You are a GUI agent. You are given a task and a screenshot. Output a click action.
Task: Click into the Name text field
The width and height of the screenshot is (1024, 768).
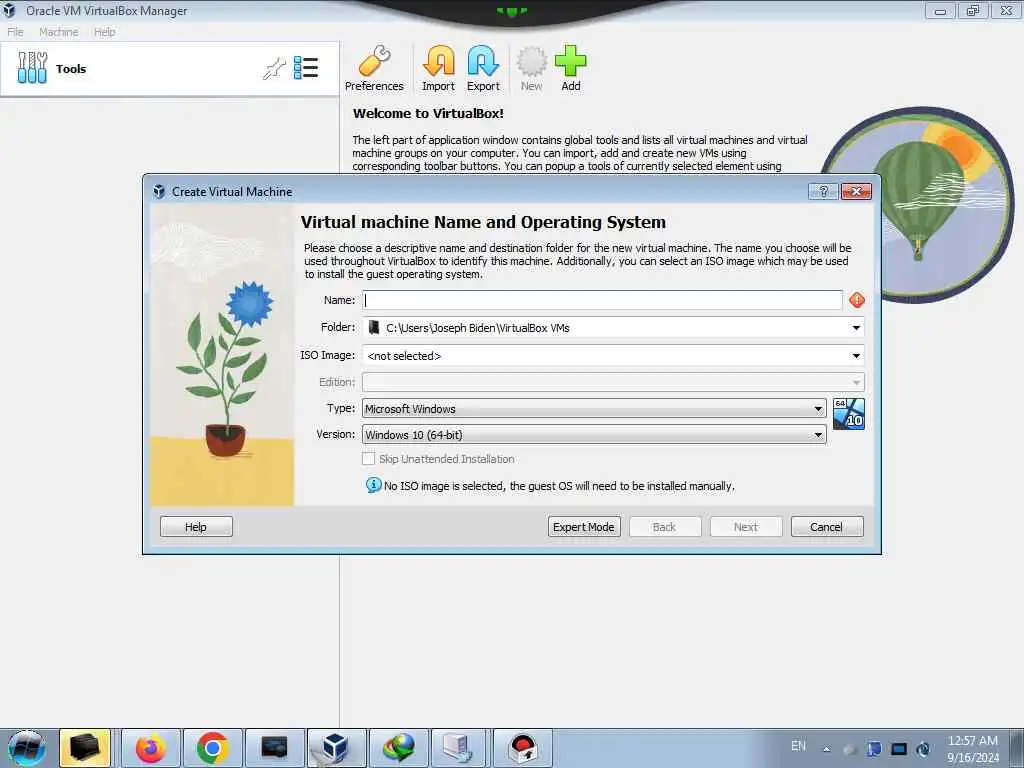[602, 300]
